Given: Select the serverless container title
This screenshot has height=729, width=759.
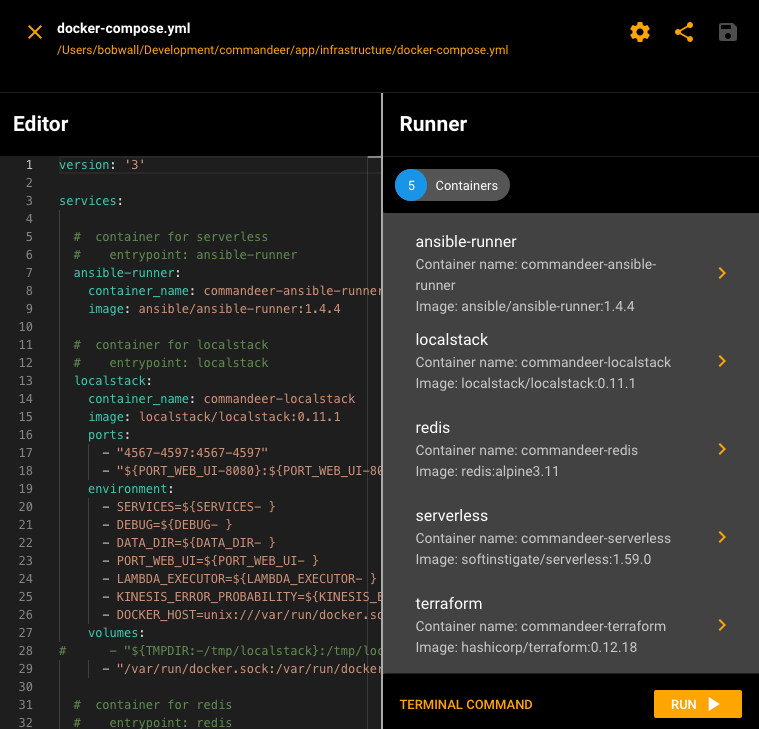Looking at the screenshot, I should coord(452,516).
